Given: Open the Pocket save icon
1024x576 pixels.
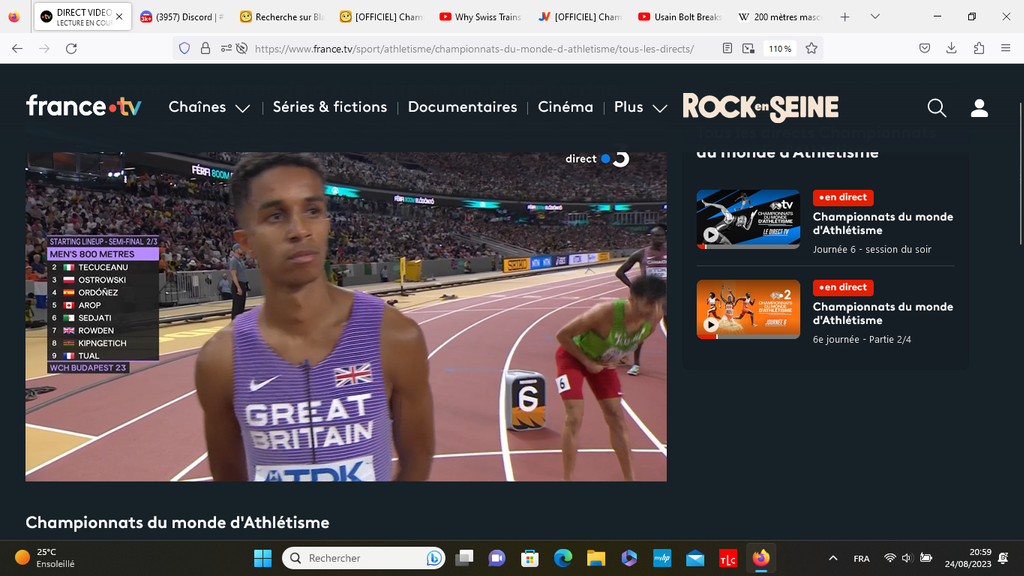Looking at the screenshot, I should click(925, 48).
